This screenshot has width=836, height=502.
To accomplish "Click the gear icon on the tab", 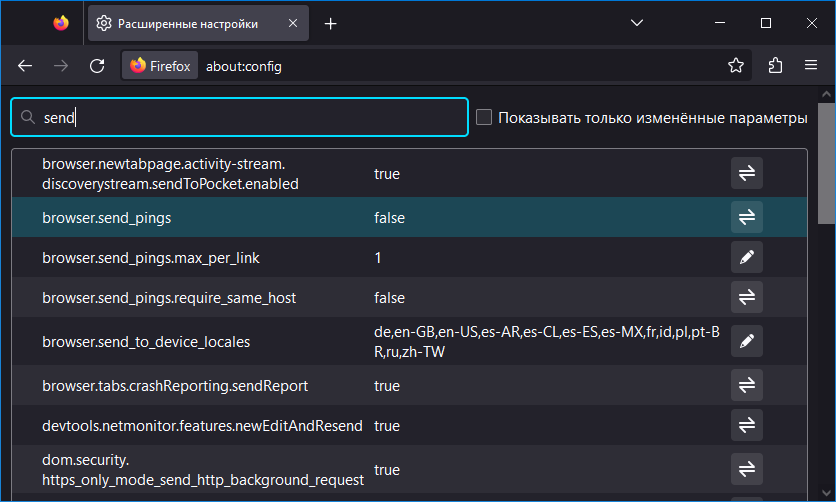I will coord(103,23).
